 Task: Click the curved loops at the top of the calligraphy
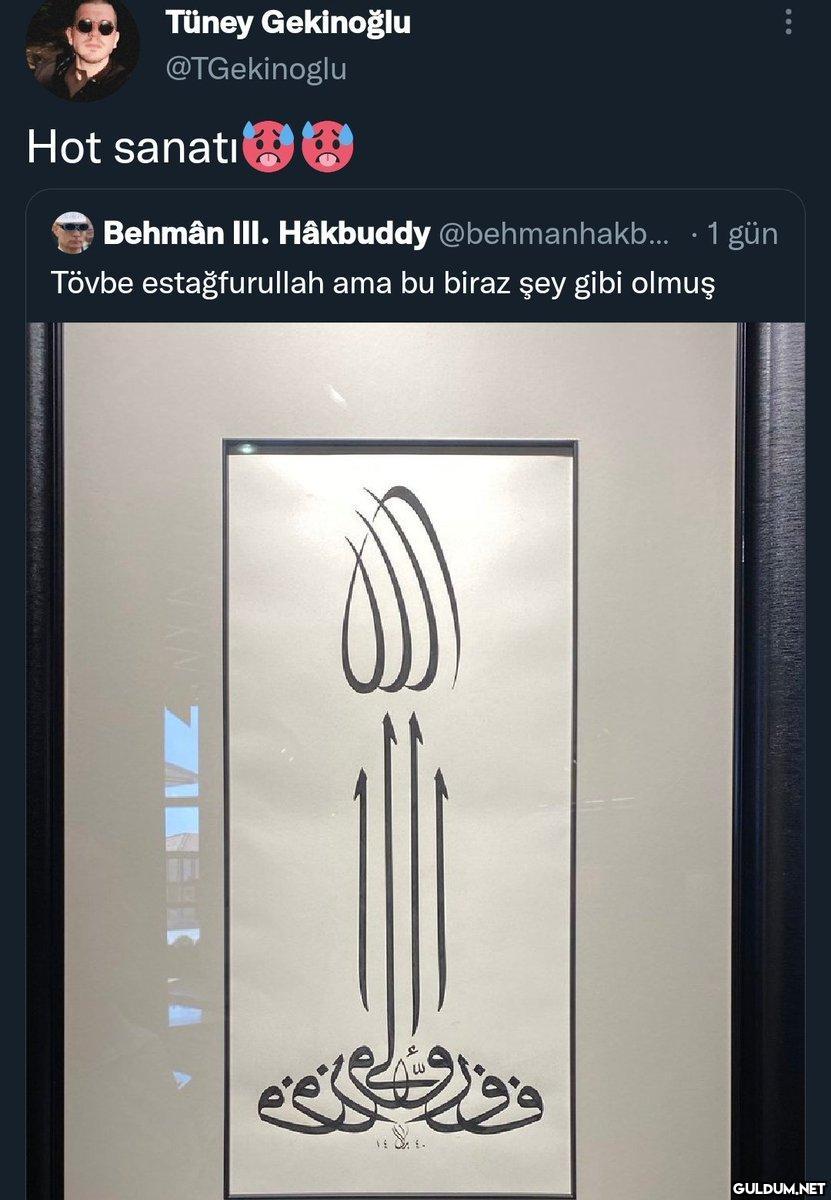[x=401, y=590]
